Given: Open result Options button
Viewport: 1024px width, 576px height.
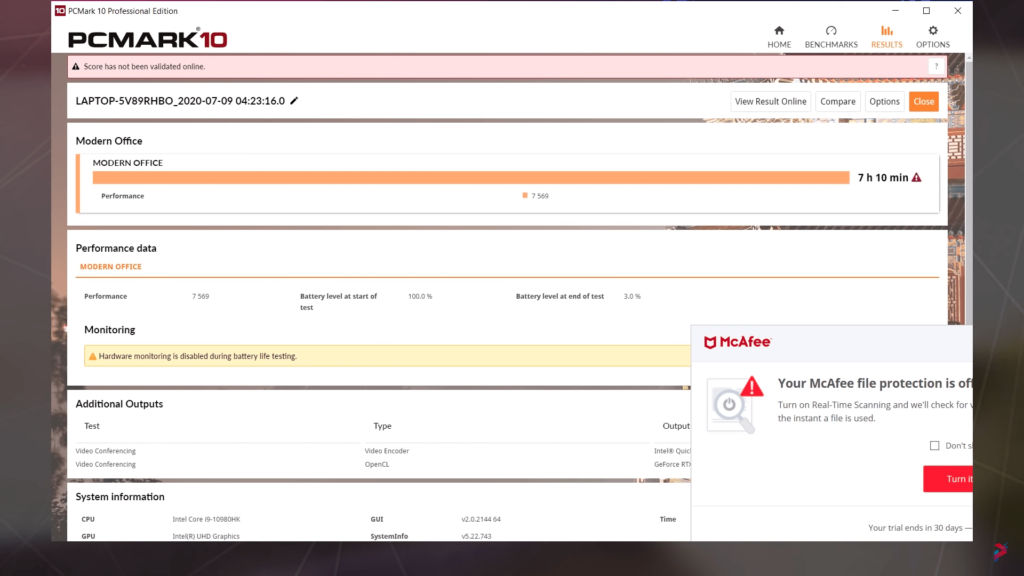Looking at the screenshot, I should point(884,101).
